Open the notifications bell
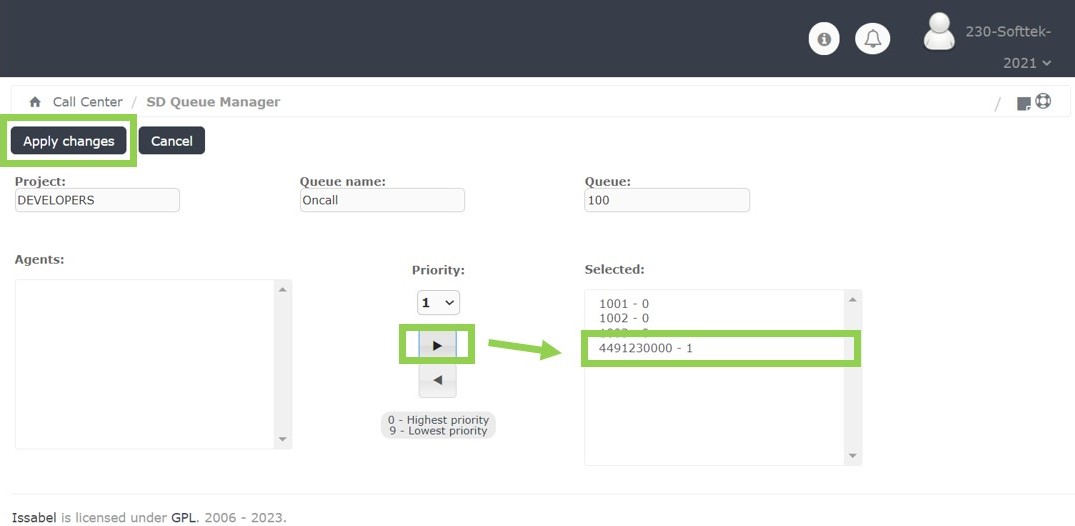Image resolution: width=1075 pixels, height=526 pixels. click(x=873, y=39)
